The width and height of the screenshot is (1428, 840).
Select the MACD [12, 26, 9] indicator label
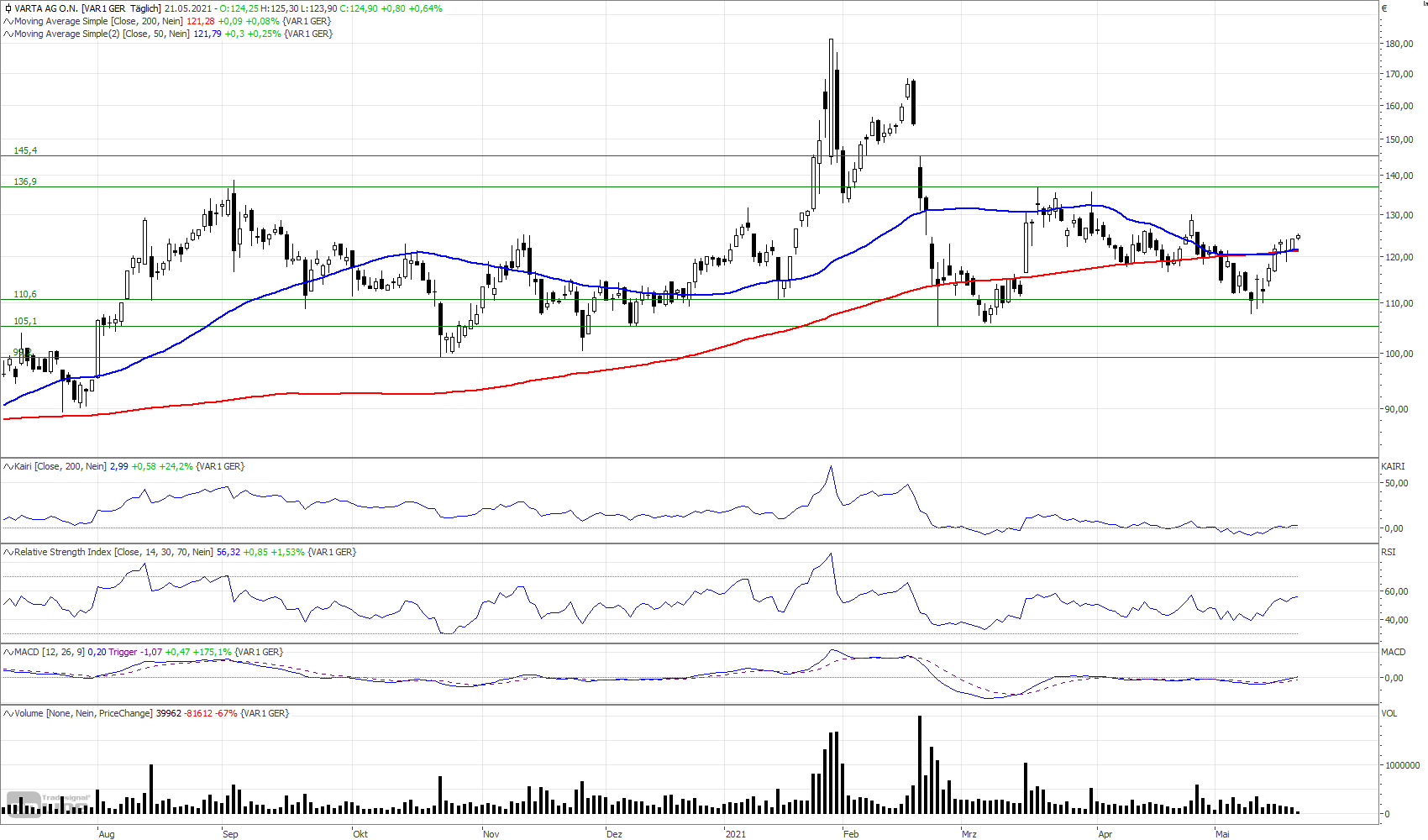point(50,652)
